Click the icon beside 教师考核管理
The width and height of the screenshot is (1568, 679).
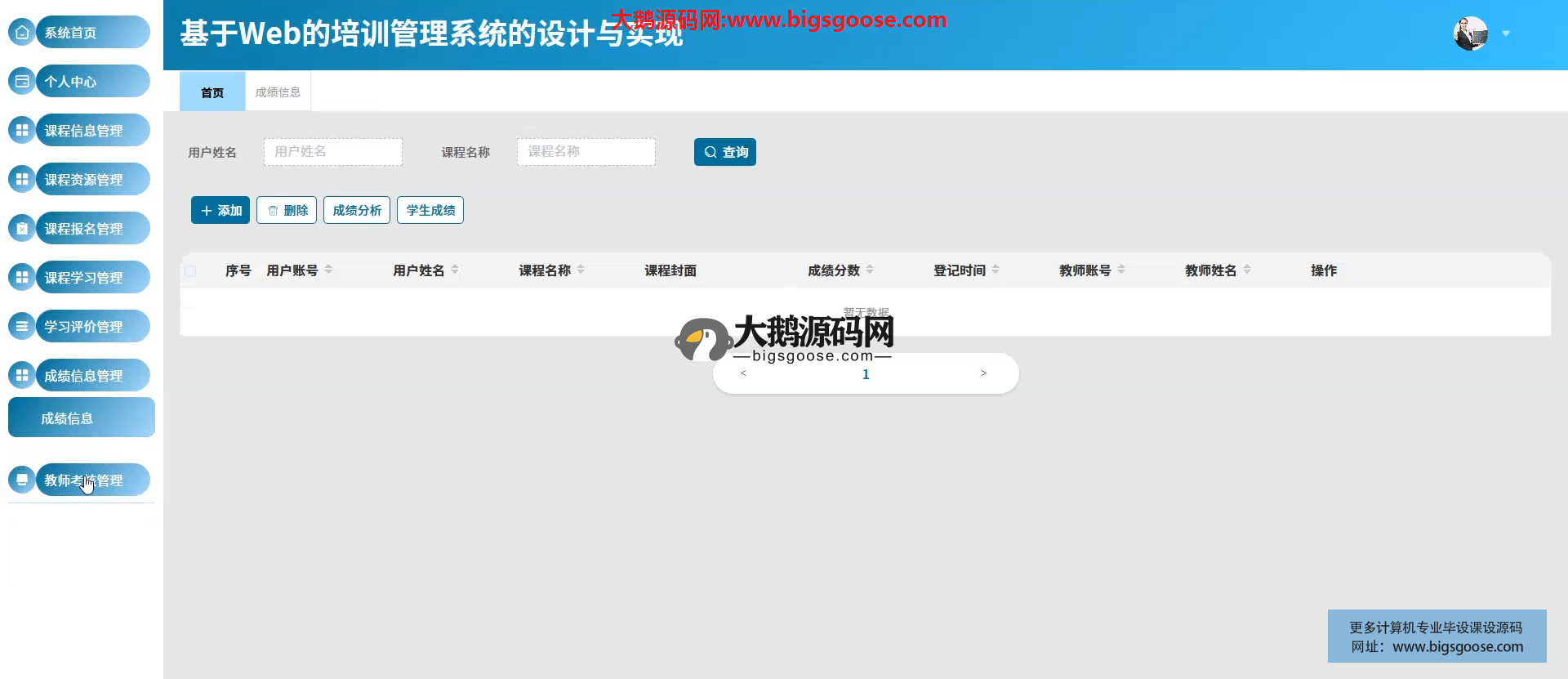pyautogui.click(x=22, y=480)
